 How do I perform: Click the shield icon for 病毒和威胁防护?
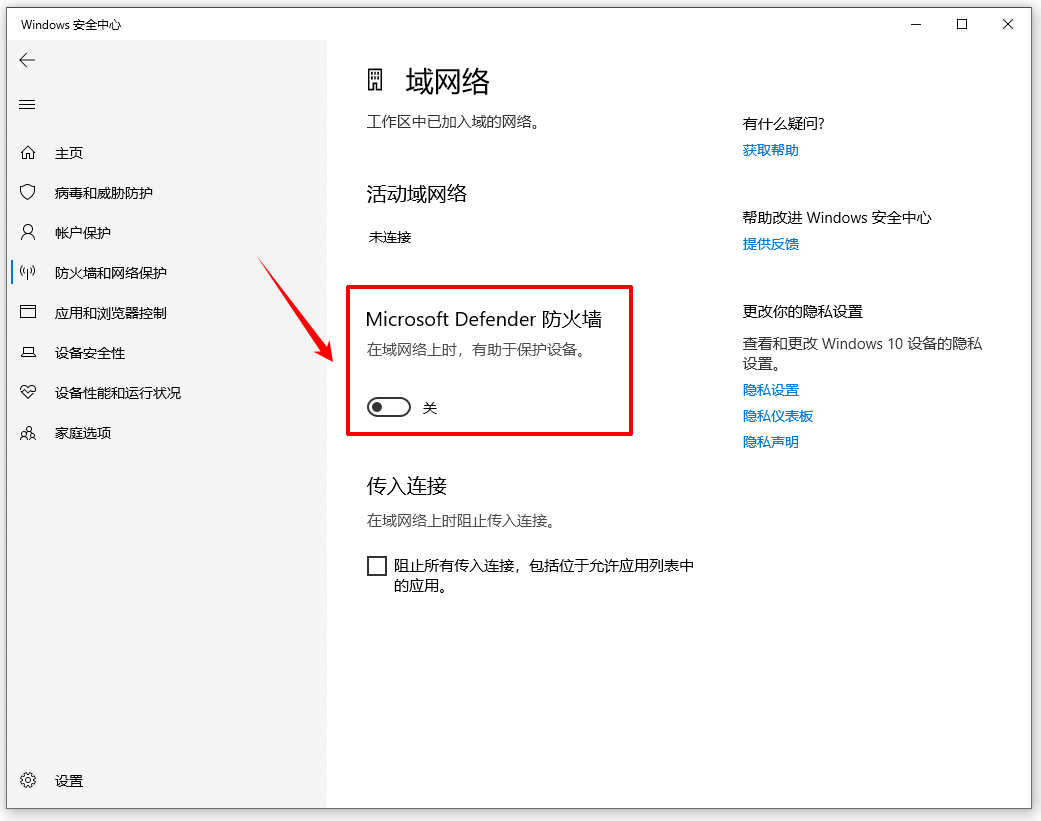[x=28, y=192]
